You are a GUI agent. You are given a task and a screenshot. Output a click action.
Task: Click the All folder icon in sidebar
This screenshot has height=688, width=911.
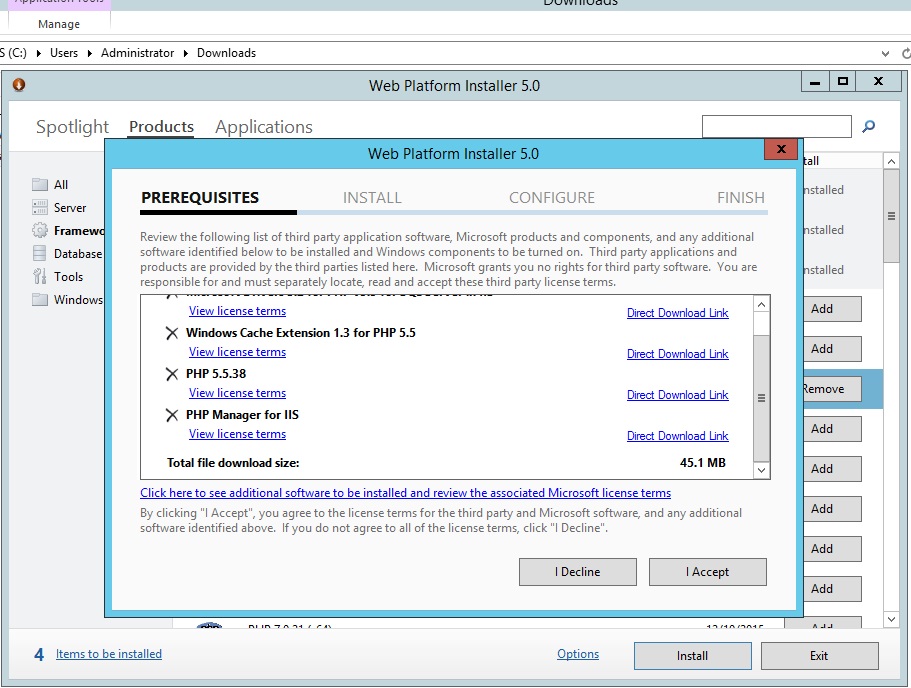40,185
